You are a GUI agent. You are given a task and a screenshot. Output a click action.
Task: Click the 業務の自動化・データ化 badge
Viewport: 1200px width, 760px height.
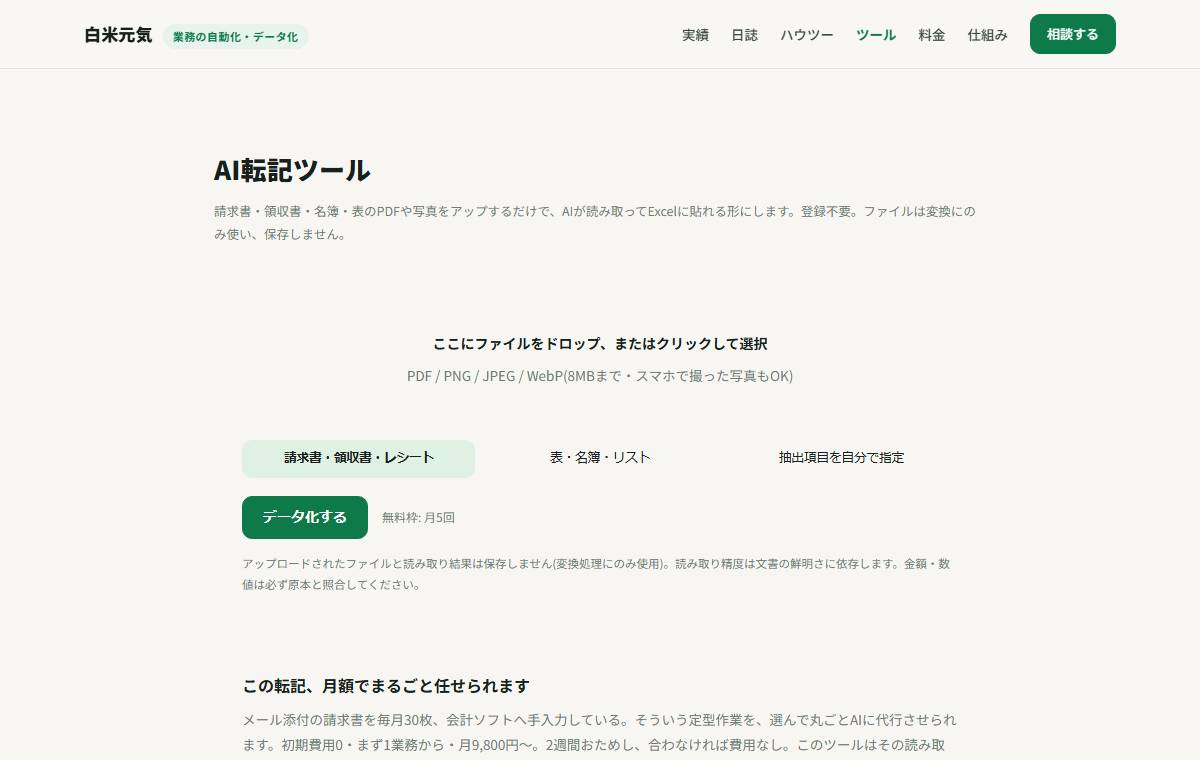click(235, 37)
